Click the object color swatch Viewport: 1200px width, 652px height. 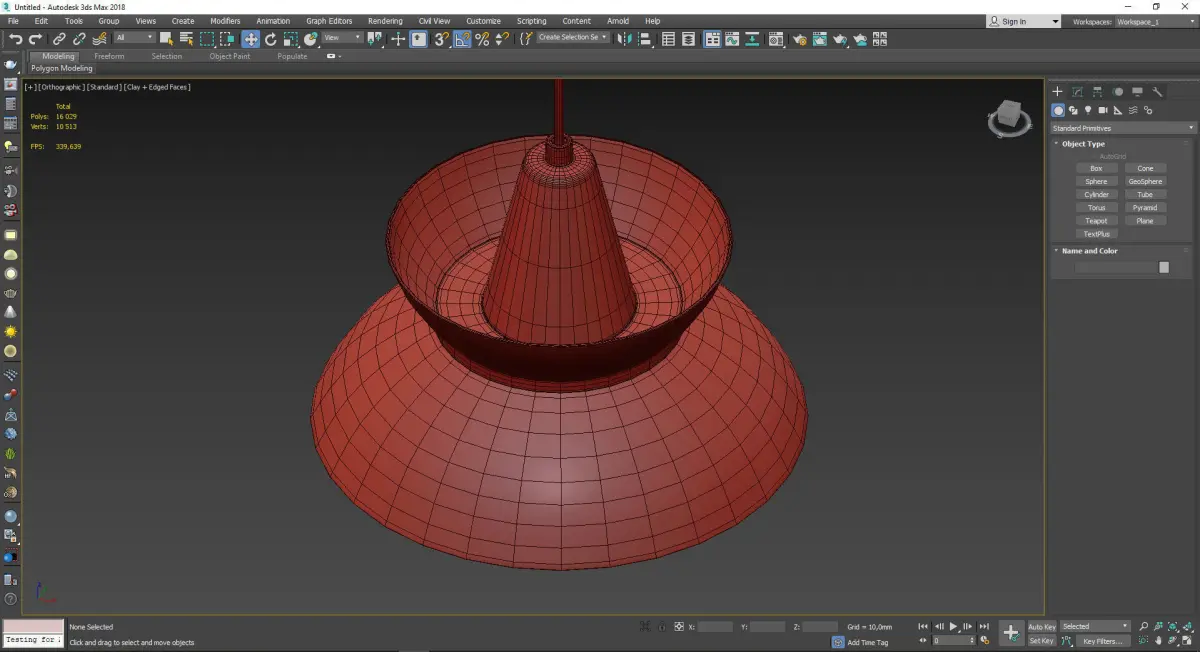(x=1164, y=267)
